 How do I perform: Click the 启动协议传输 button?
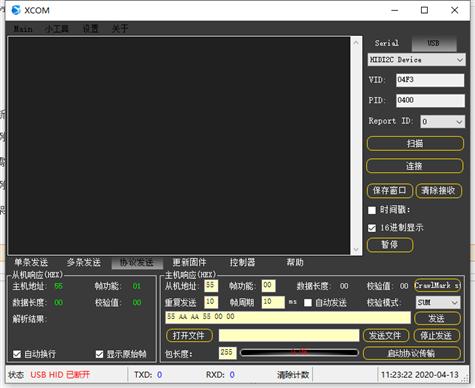[x=412, y=353]
